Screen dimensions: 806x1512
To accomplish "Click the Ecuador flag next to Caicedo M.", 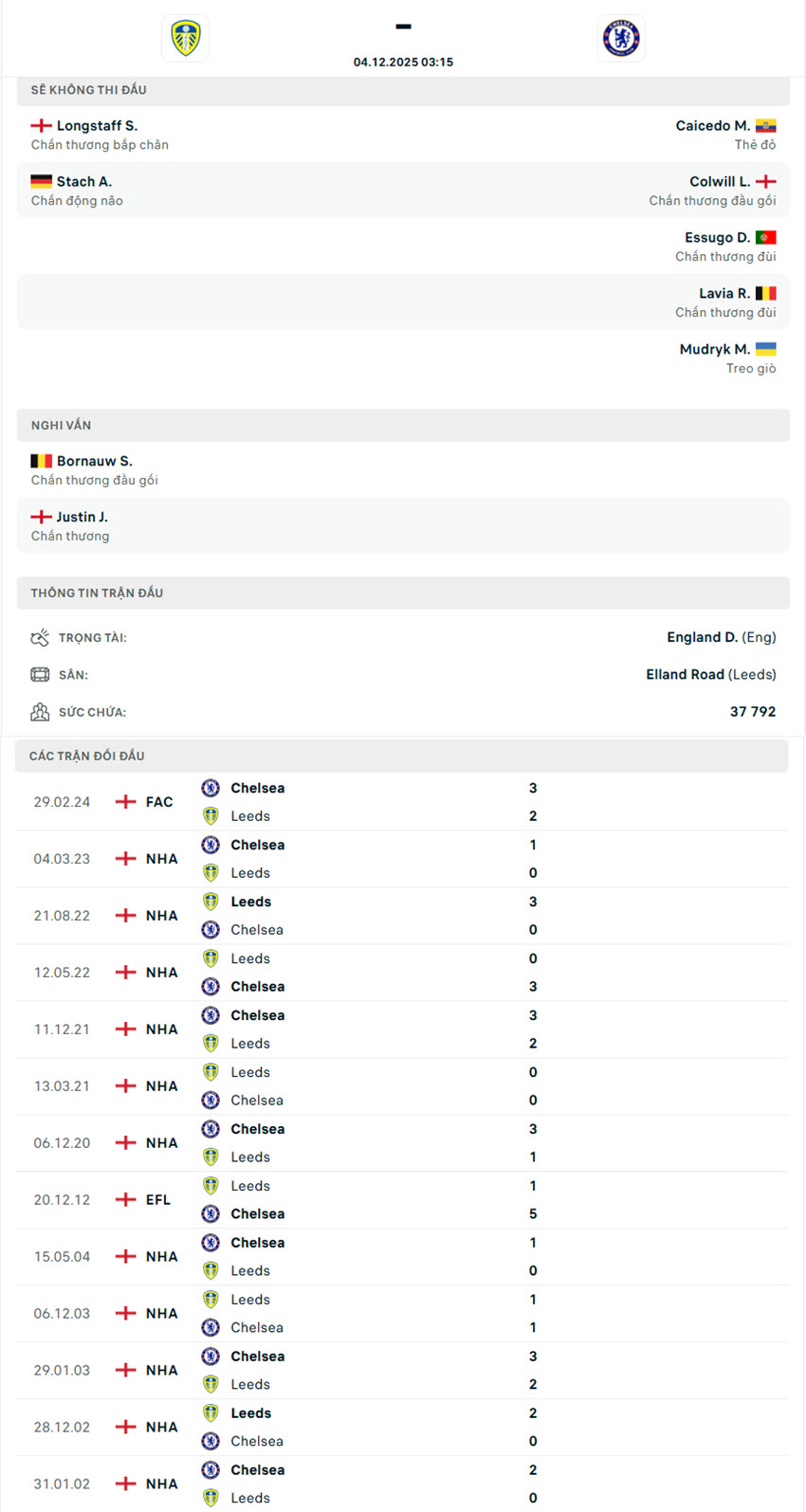I will click(x=766, y=126).
